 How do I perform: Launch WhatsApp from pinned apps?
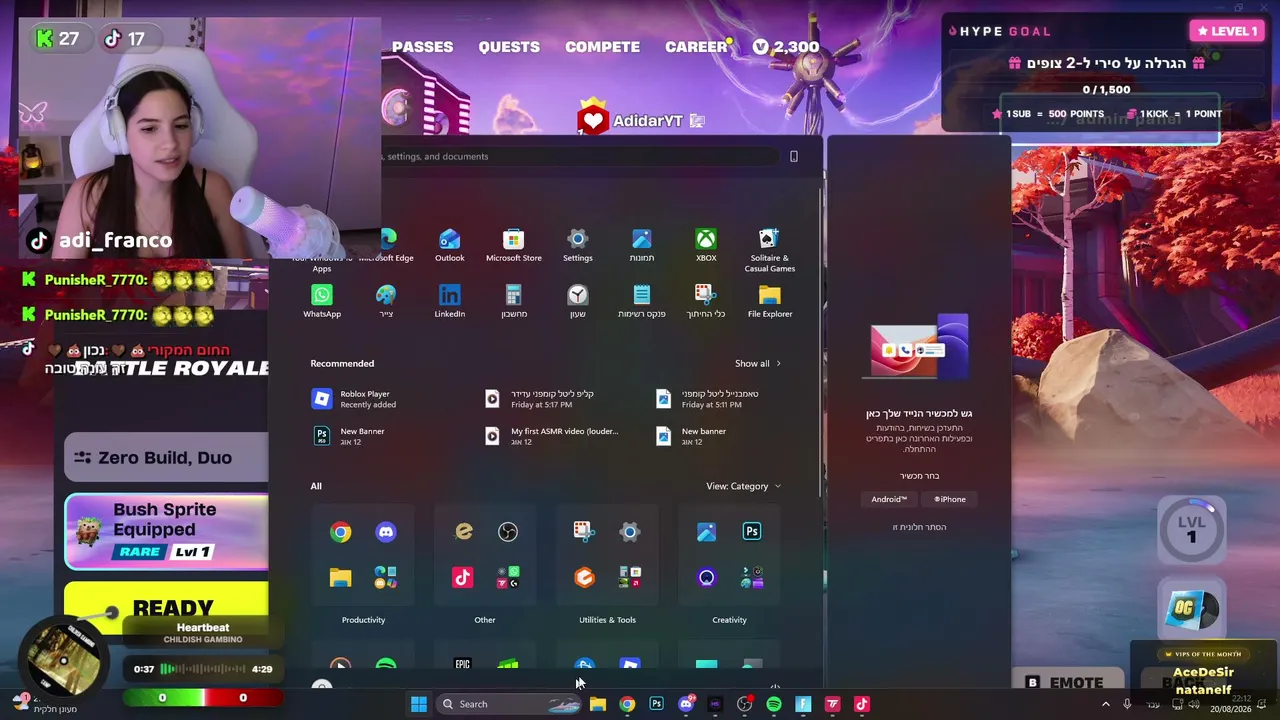tap(321, 301)
